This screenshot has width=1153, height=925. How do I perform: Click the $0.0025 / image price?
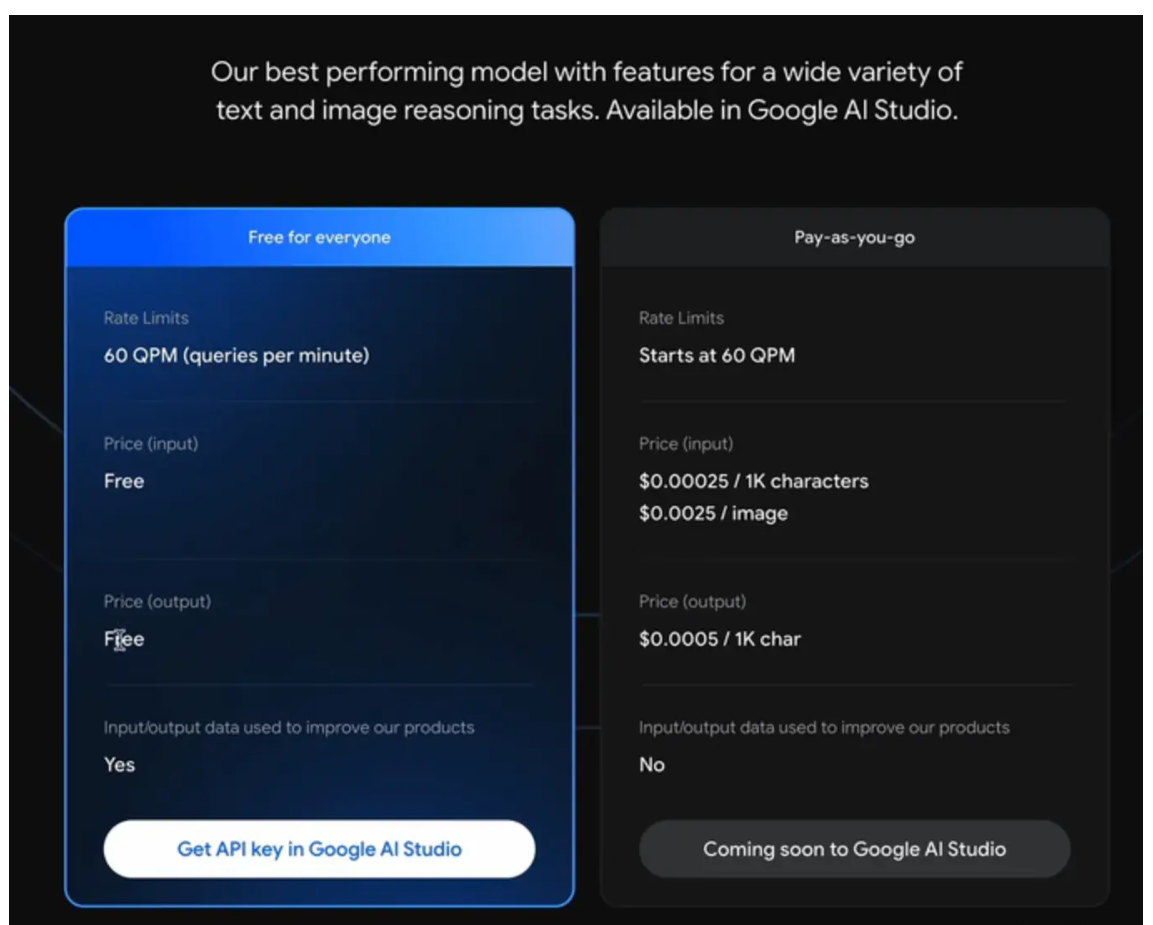tap(713, 513)
